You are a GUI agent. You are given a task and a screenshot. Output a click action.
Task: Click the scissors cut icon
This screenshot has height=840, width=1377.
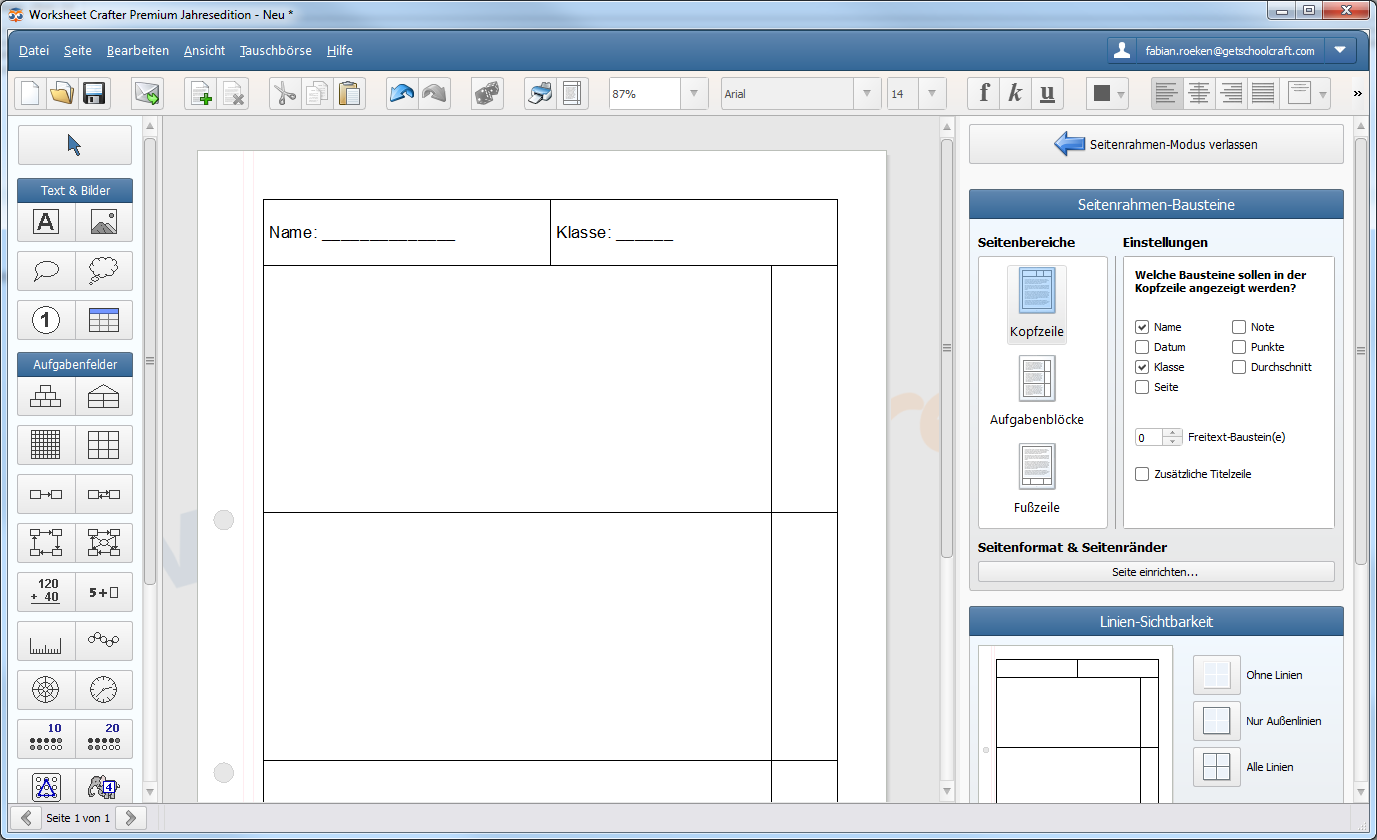tap(285, 94)
